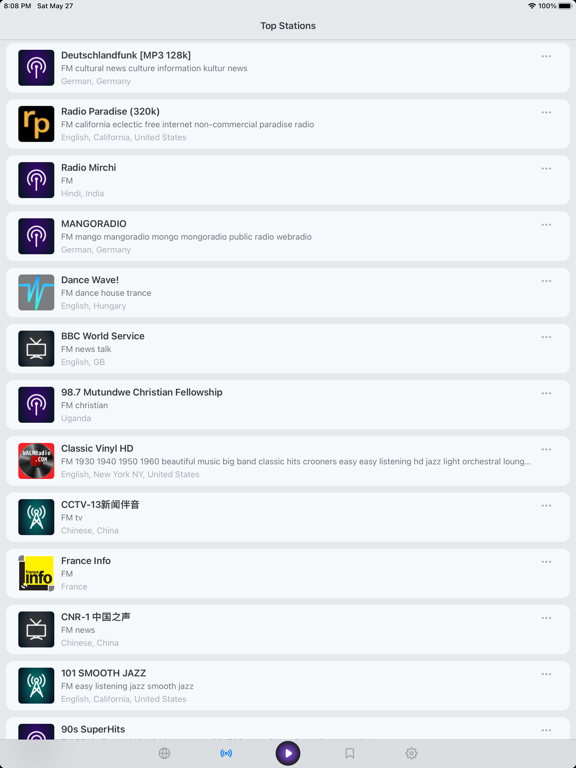The height and width of the screenshot is (768, 576).
Task: Open more options for CNR-1
Action: point(547,618)
